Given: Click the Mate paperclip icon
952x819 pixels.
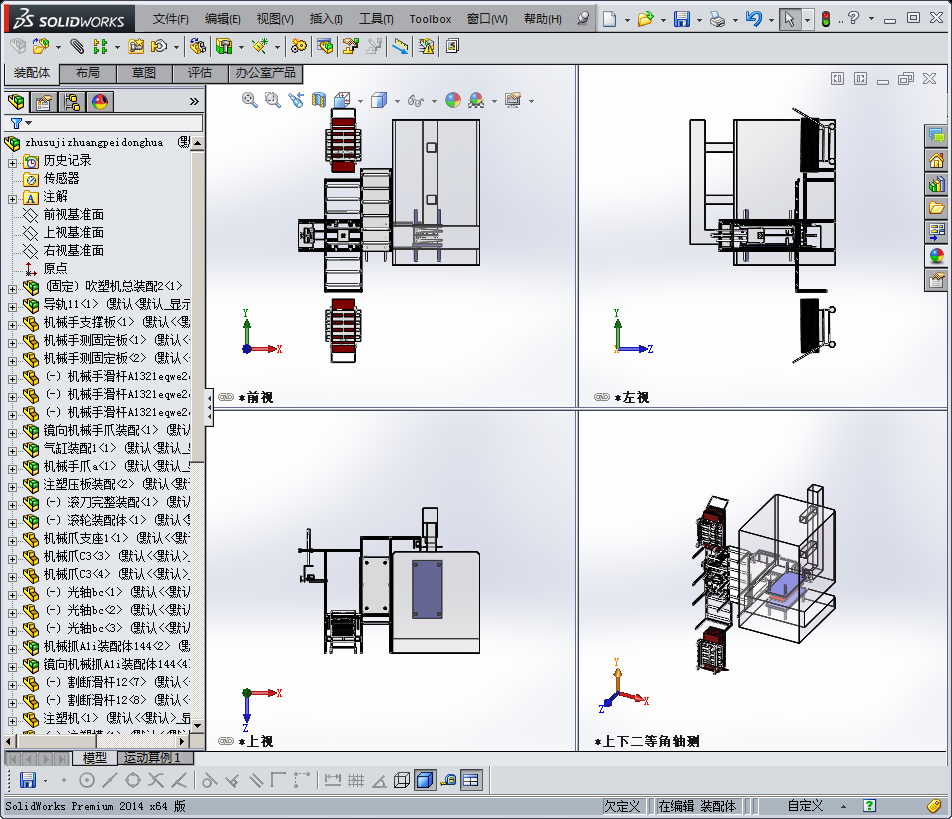Looking at the screenshot, I should coord(76,46).
